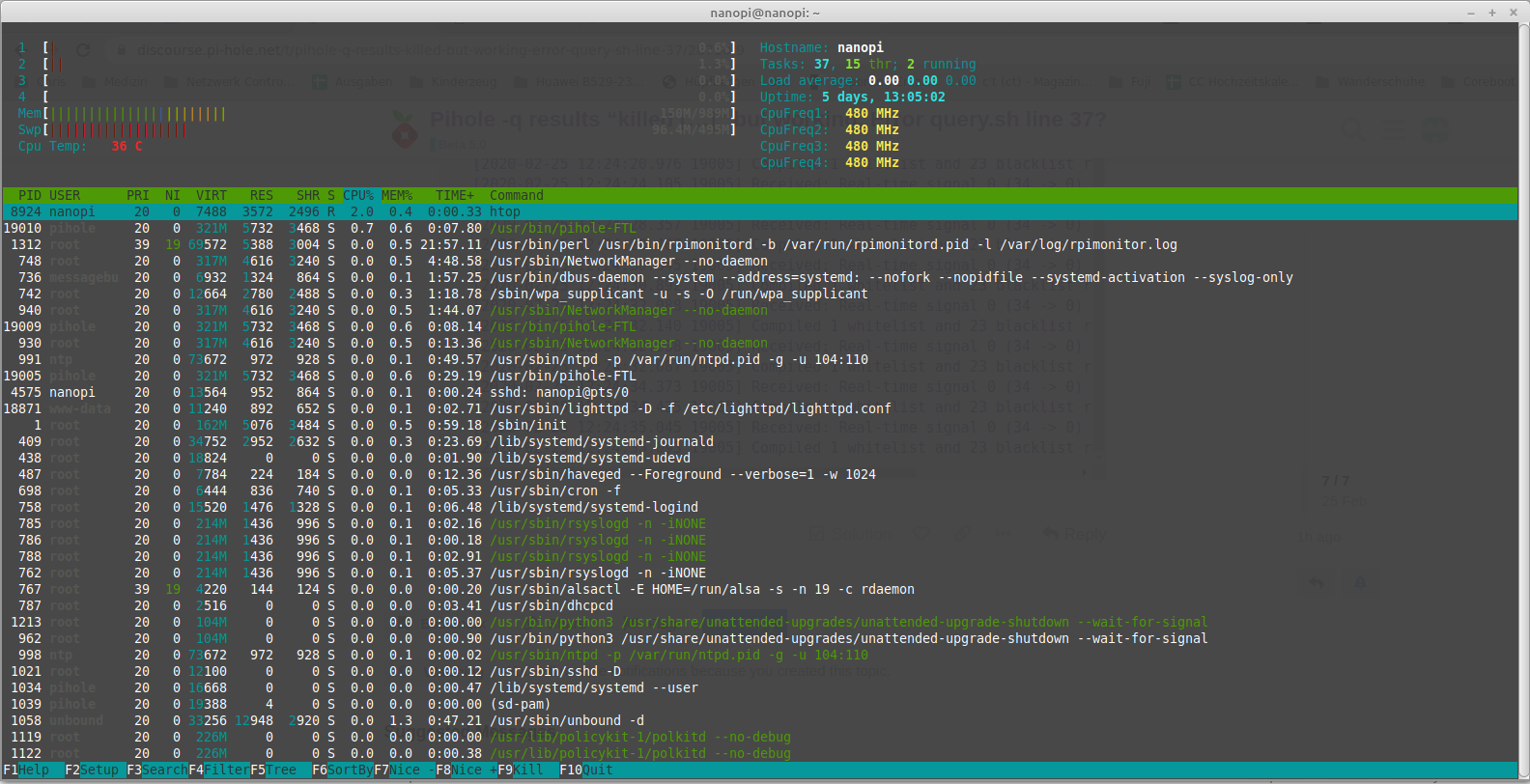This screenshot has width=1530, height=784.
Task: Select the ntpd row with PID 991
Action: point(760,359)
